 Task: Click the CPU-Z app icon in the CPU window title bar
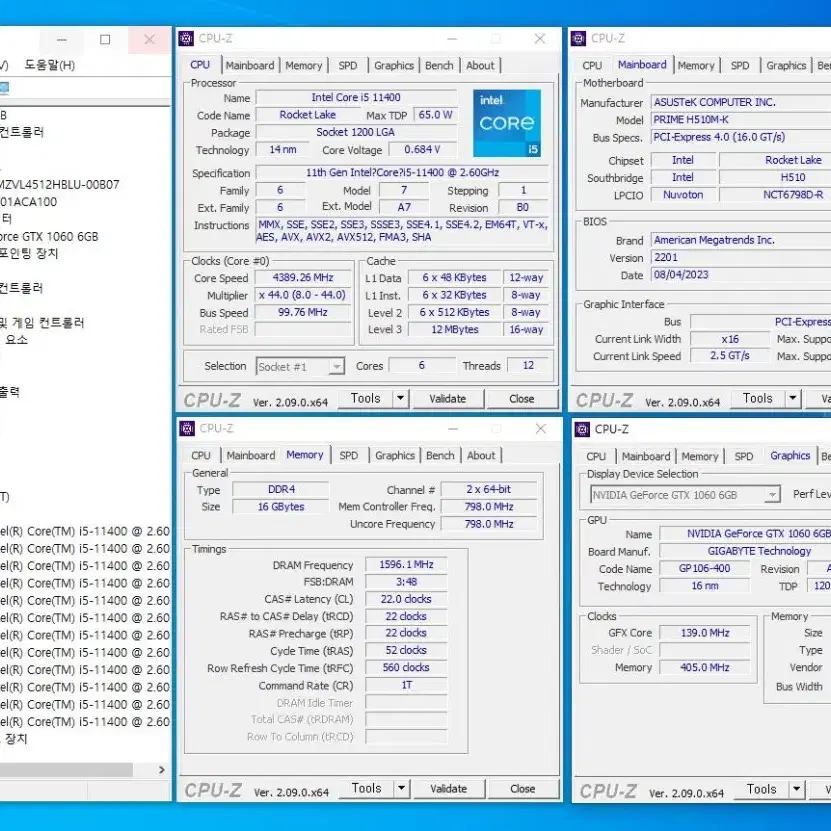[x=187, y=39]
